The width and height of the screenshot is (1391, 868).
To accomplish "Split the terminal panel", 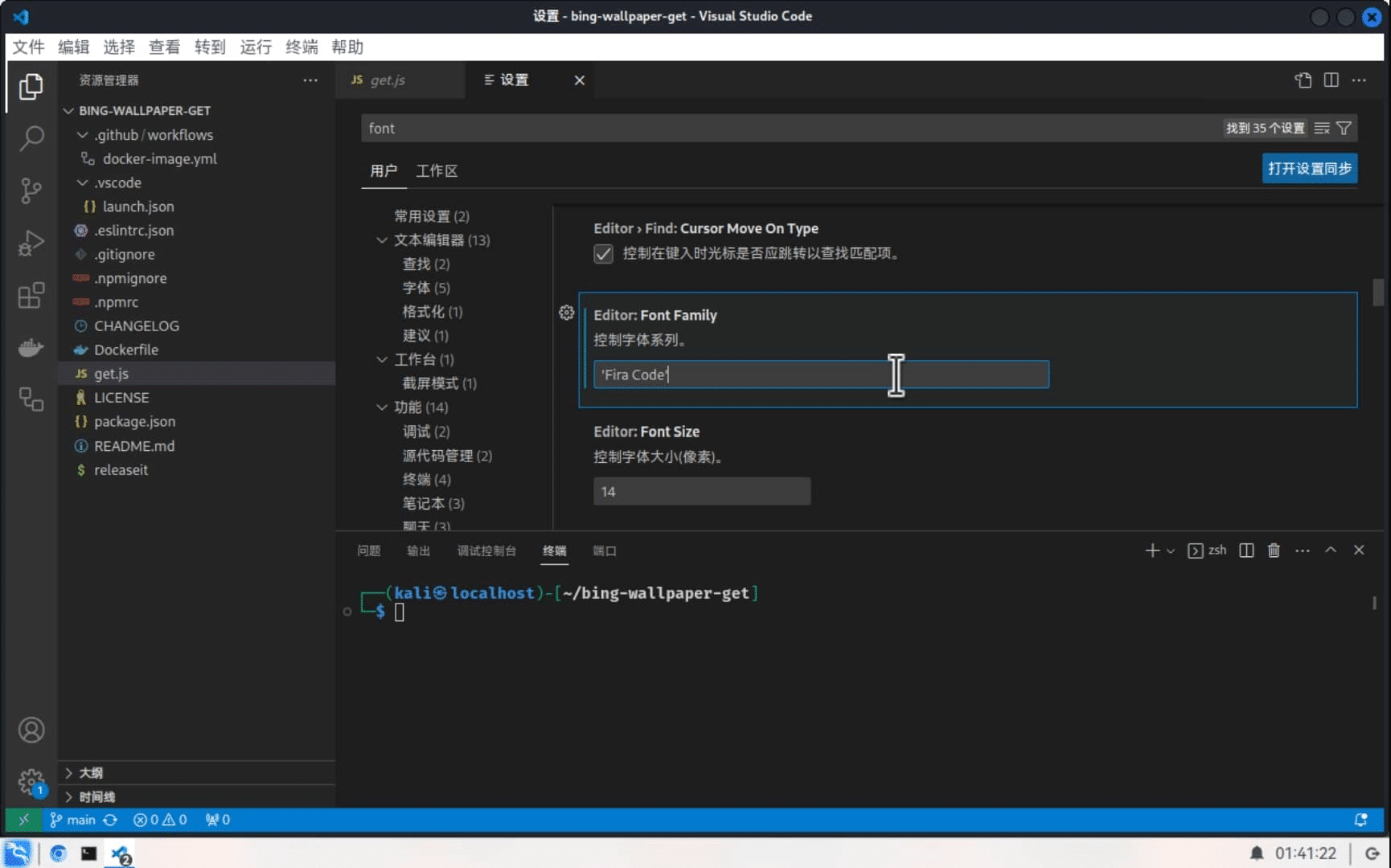I will click(x=1246, y=550).
